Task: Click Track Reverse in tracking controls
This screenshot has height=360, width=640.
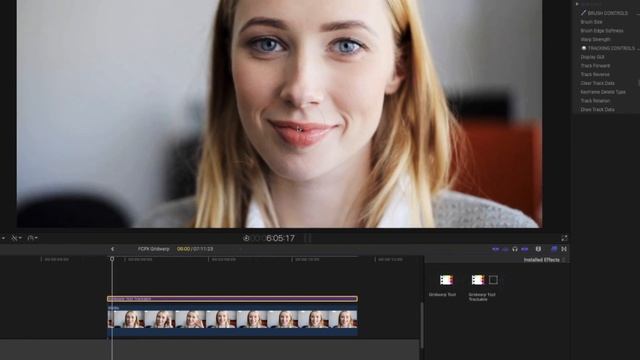Action: click(595, 75)
